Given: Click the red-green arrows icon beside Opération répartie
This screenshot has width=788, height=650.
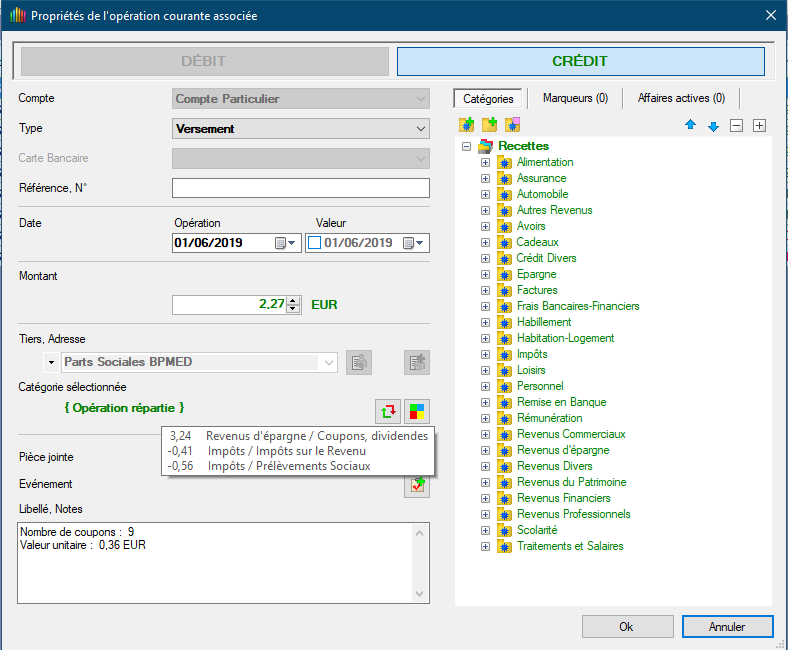Looking at the screenshot, I should click(x=388, y=411).
